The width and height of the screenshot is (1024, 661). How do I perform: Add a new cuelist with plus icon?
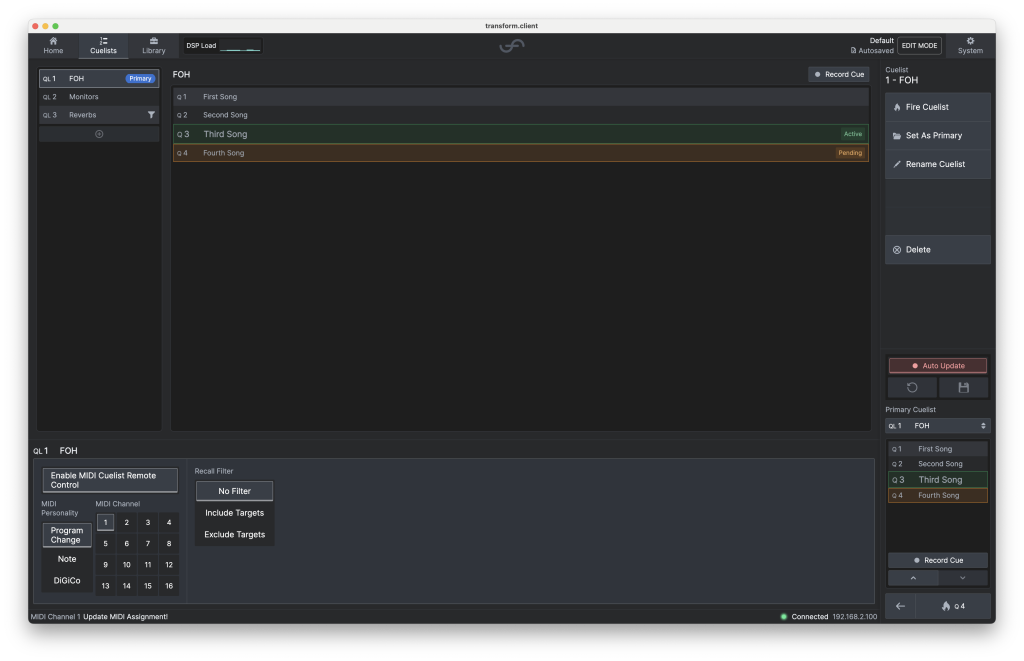[99, 134]
